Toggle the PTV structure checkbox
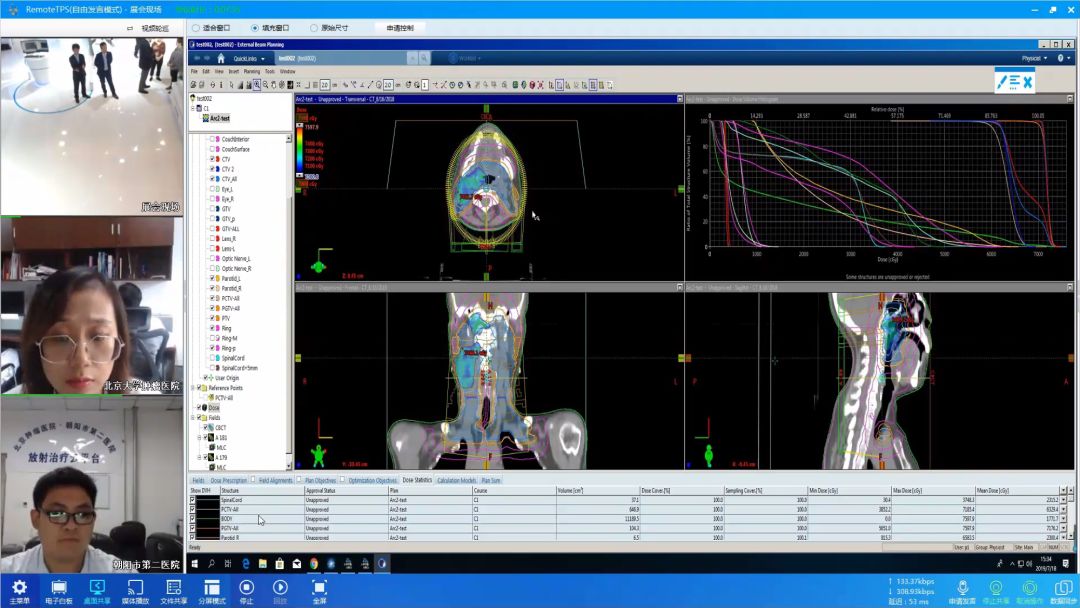The width and height of the screenshot is (1080, 608). click(212, 318)
